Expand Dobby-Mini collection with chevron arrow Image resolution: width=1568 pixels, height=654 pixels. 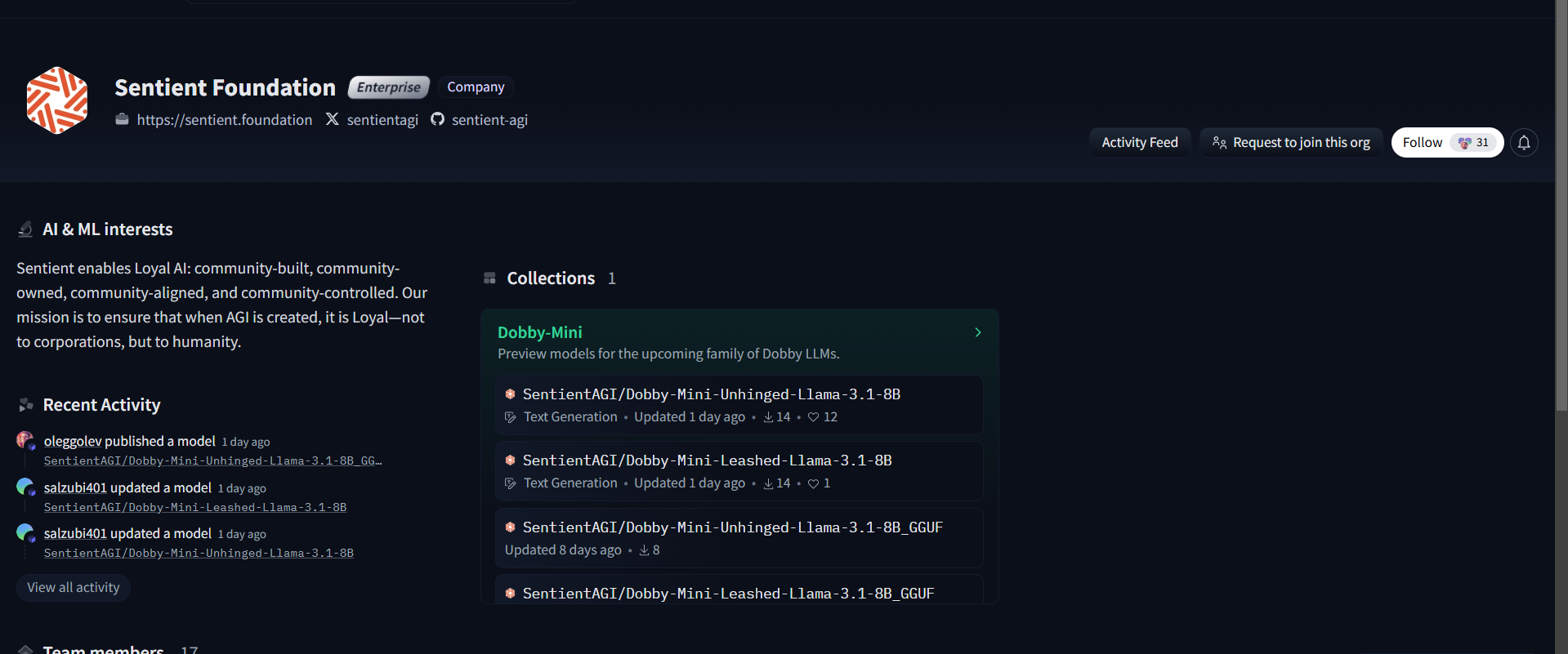coord(978,332)
